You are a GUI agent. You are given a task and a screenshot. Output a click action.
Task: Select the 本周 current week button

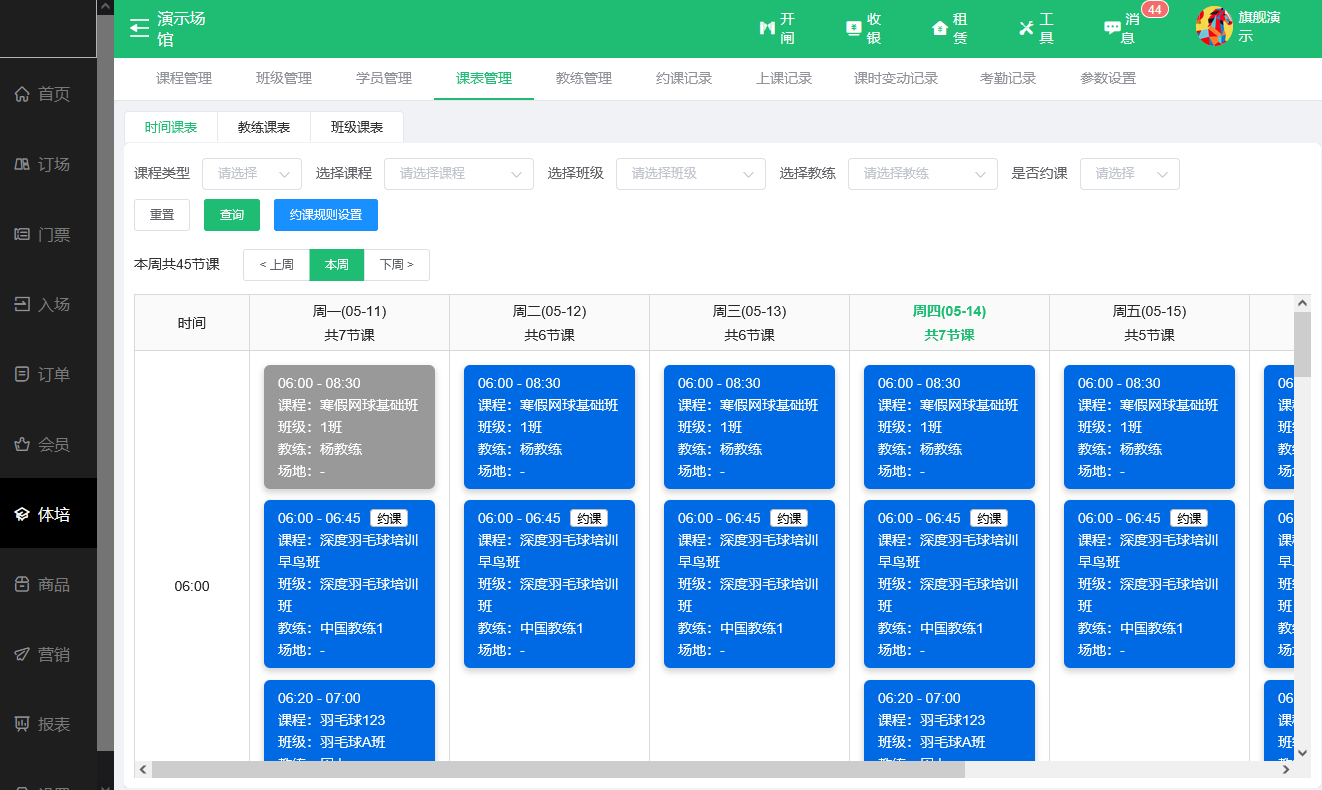pyautogui.click(x=337, y=265)
